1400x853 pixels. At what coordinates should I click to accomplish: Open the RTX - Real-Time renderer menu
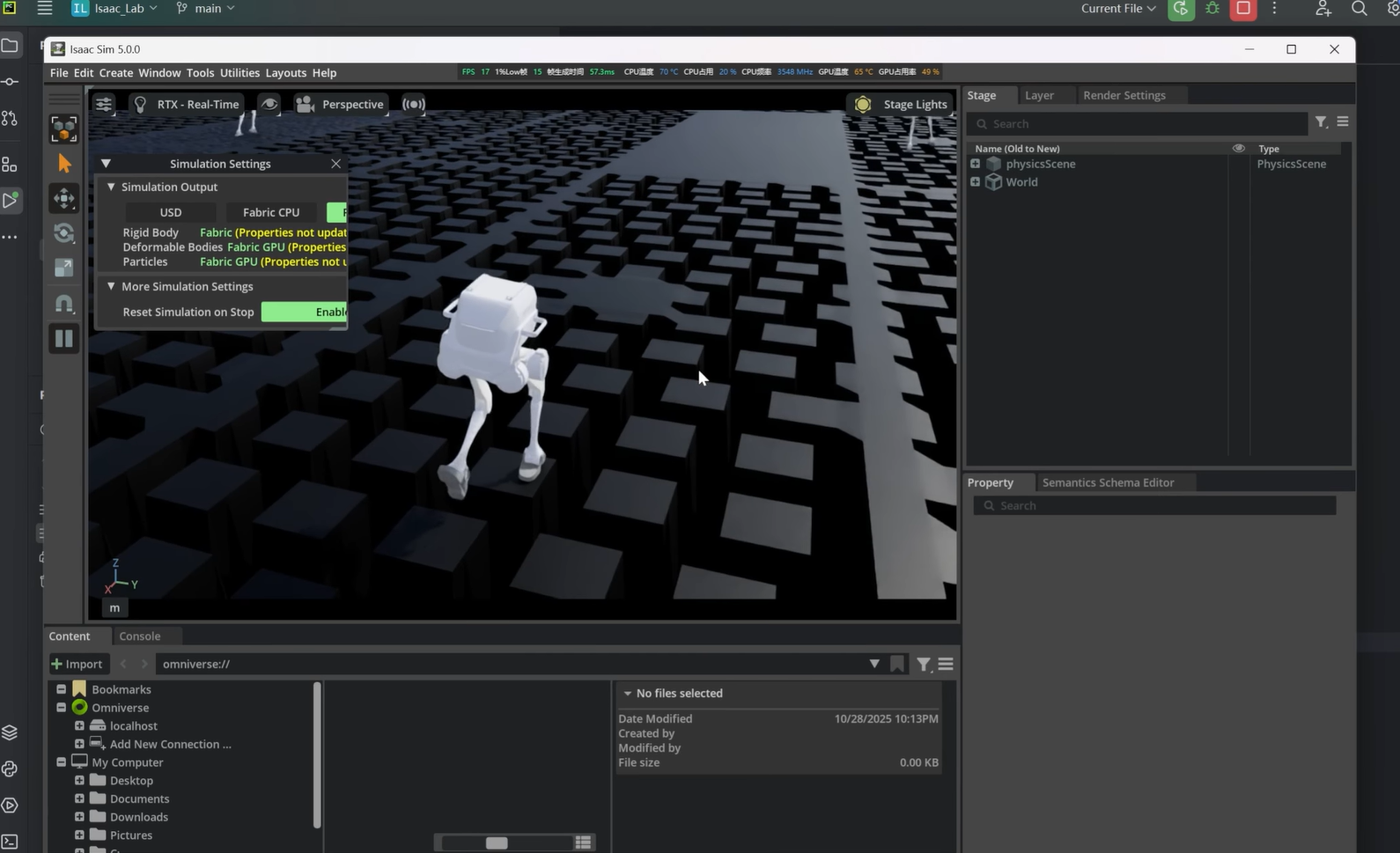coord(186,104)
